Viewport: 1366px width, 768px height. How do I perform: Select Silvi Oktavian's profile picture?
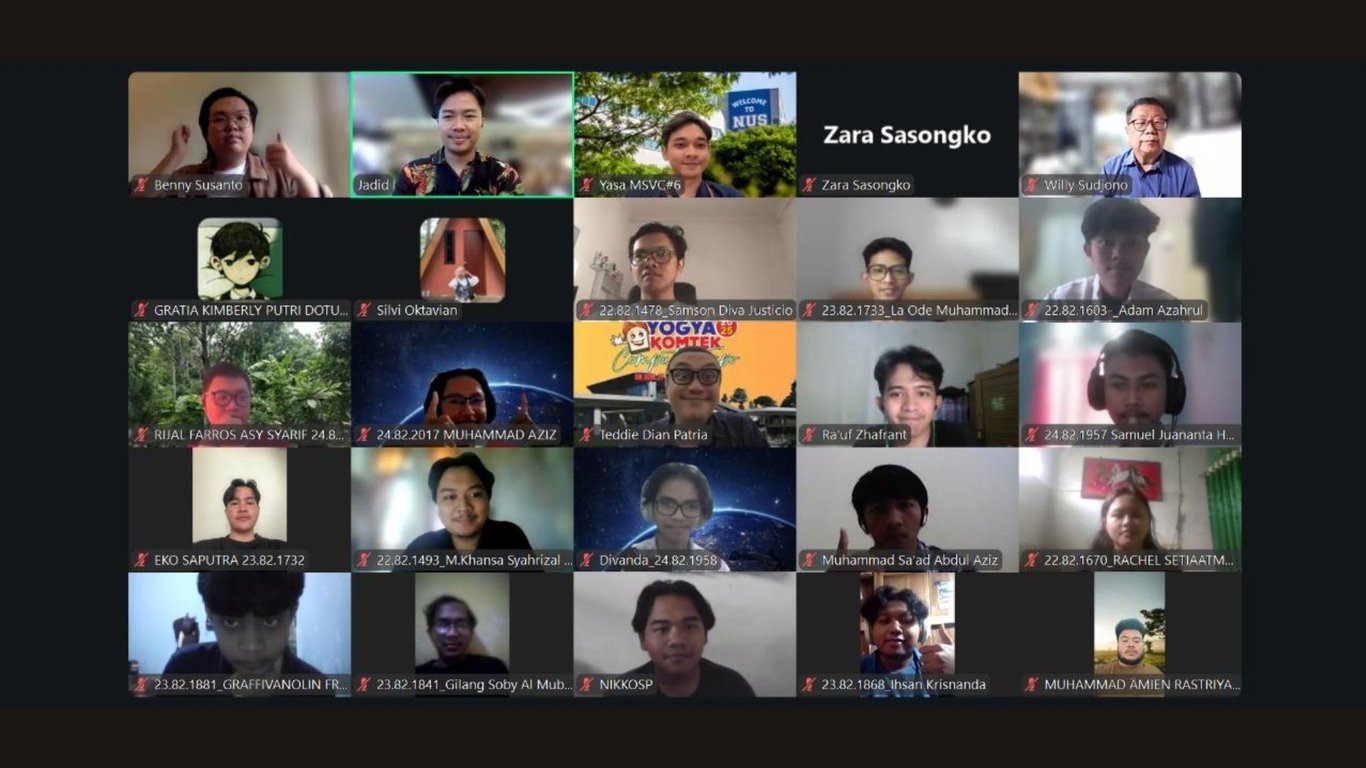[462, 259]
